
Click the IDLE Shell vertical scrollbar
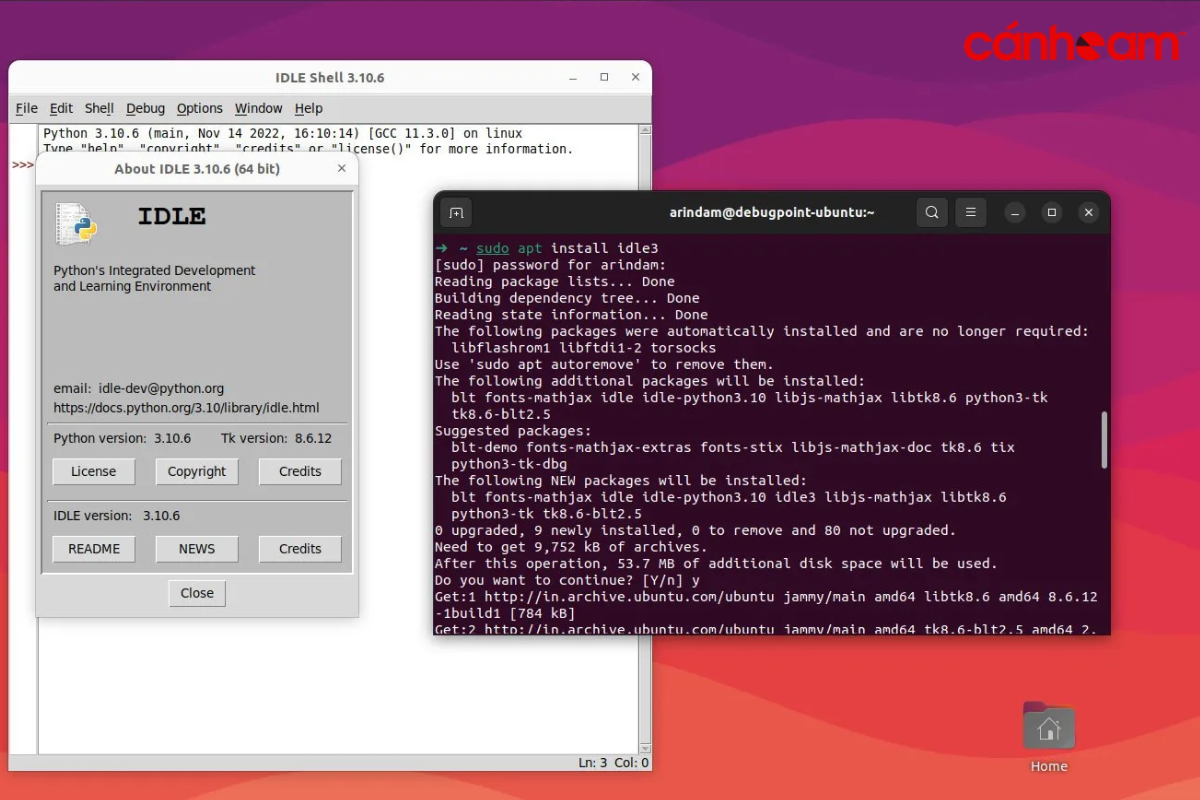point(644,439)
